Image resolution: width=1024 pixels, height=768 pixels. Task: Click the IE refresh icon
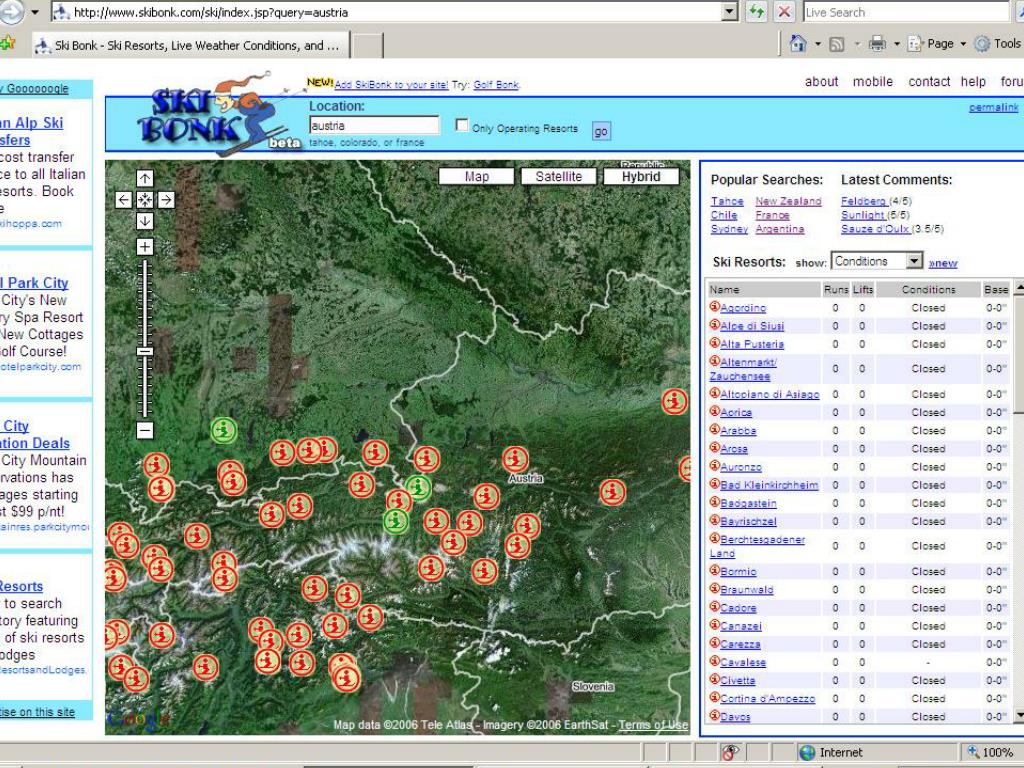pyautogui.click(x=756, y=12)
